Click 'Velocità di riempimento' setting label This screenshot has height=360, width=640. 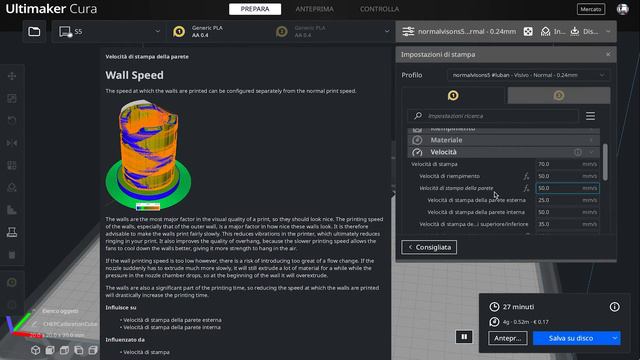[449, 176]
